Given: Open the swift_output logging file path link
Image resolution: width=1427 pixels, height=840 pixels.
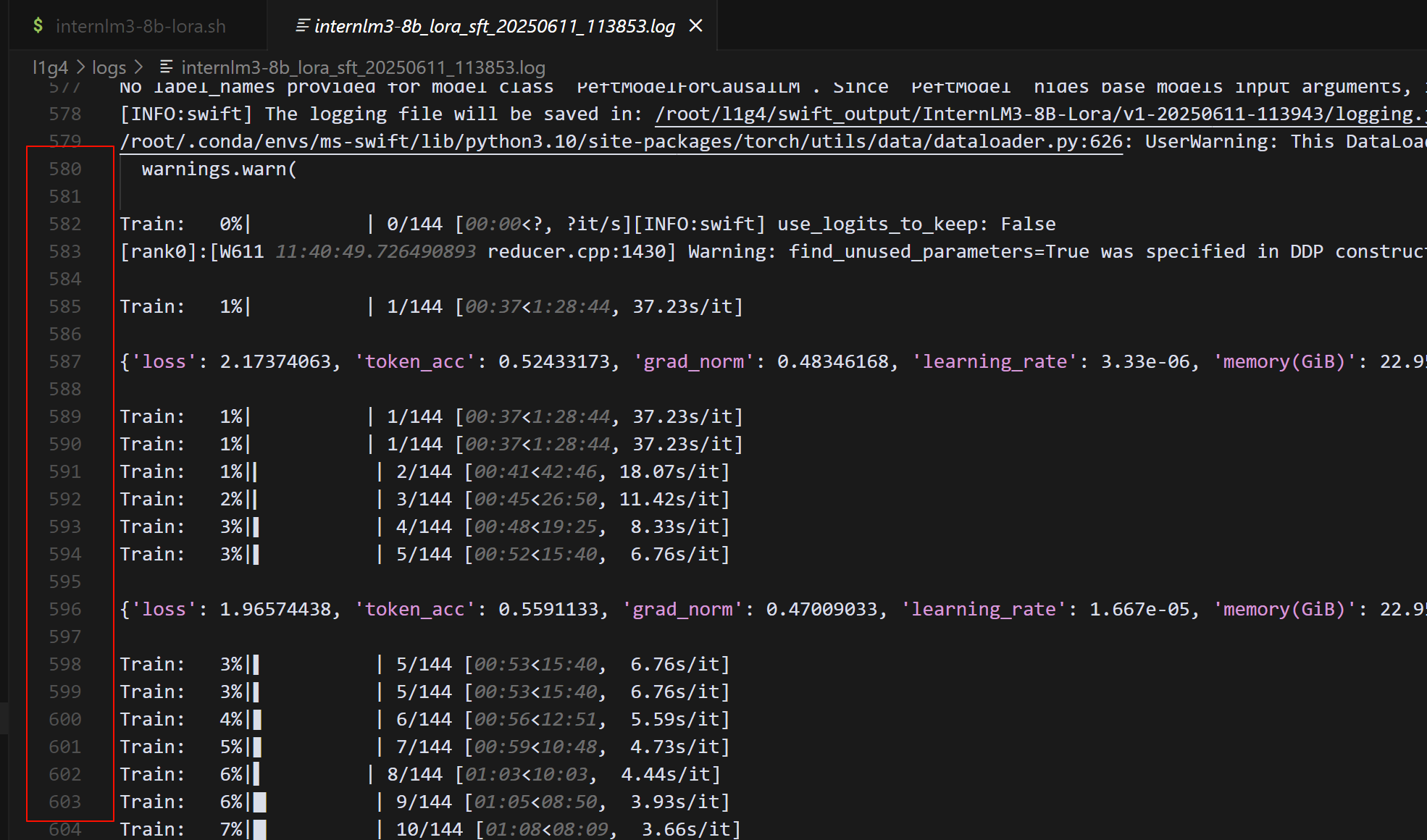Looking at the screenshot, I should 1036,114.
